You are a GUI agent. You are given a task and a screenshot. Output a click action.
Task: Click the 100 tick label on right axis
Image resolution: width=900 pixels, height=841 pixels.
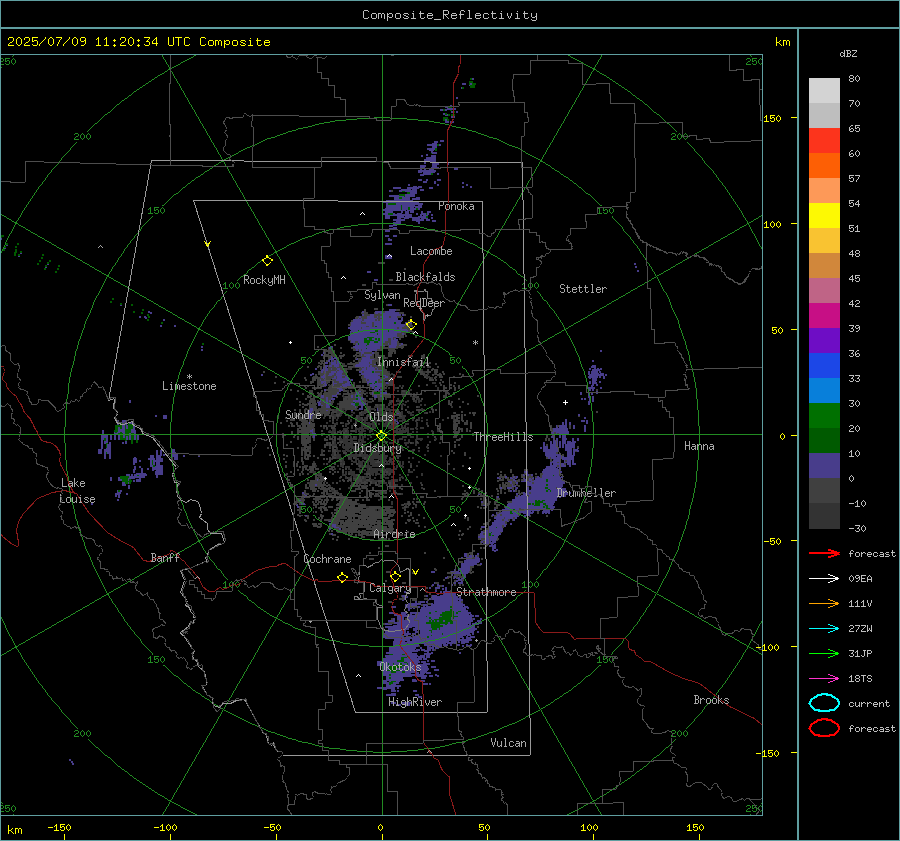(x=772, y=224)
